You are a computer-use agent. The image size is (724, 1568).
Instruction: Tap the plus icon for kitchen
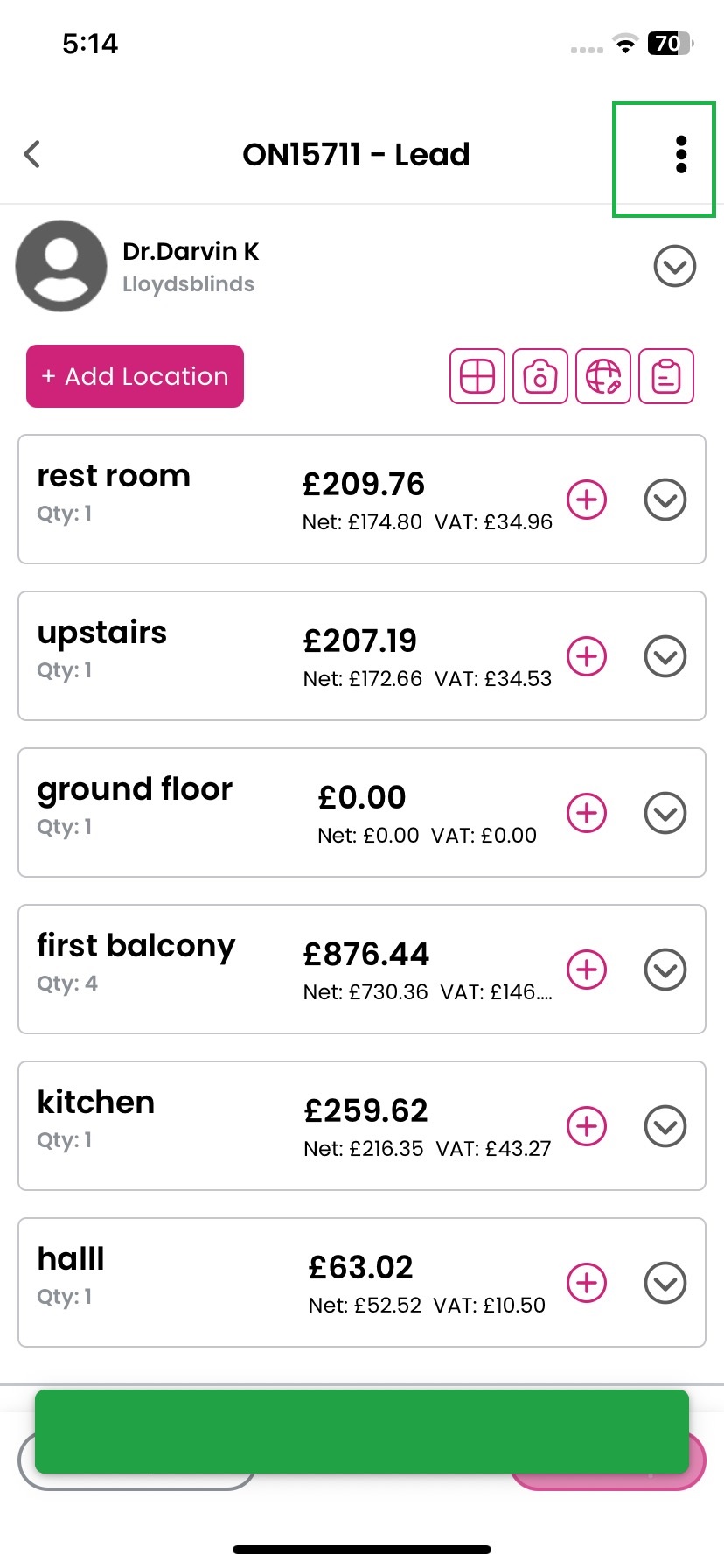click(587, 1126)
